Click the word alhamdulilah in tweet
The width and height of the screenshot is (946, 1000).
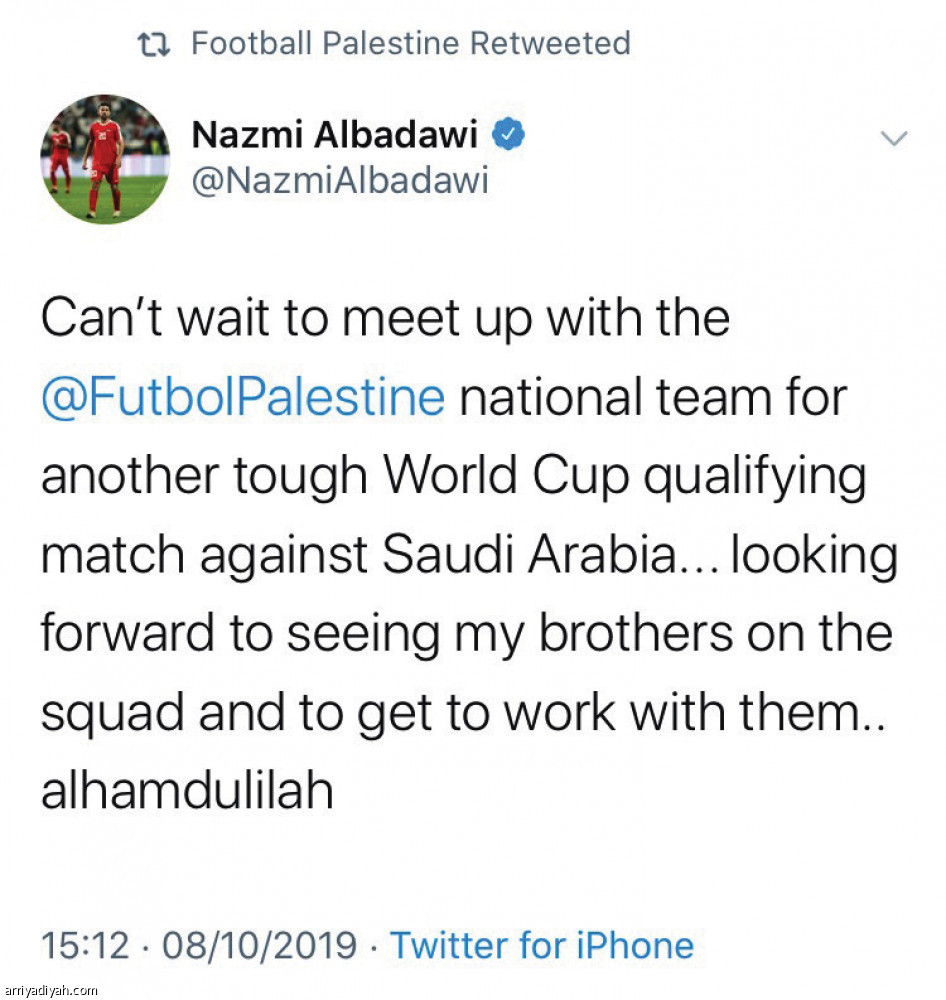(186, 792)
